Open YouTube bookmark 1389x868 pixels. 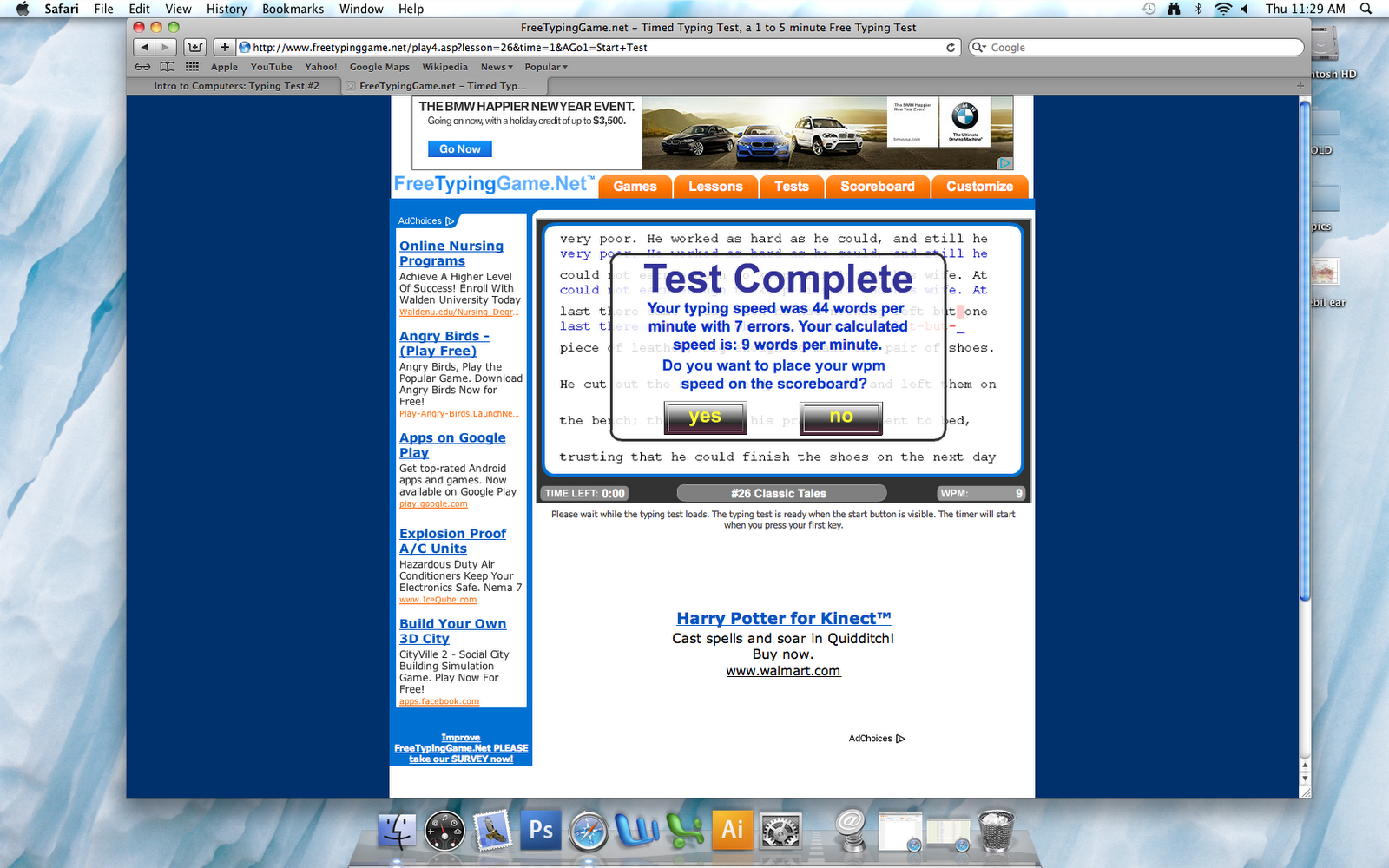(x=271, y=67)
